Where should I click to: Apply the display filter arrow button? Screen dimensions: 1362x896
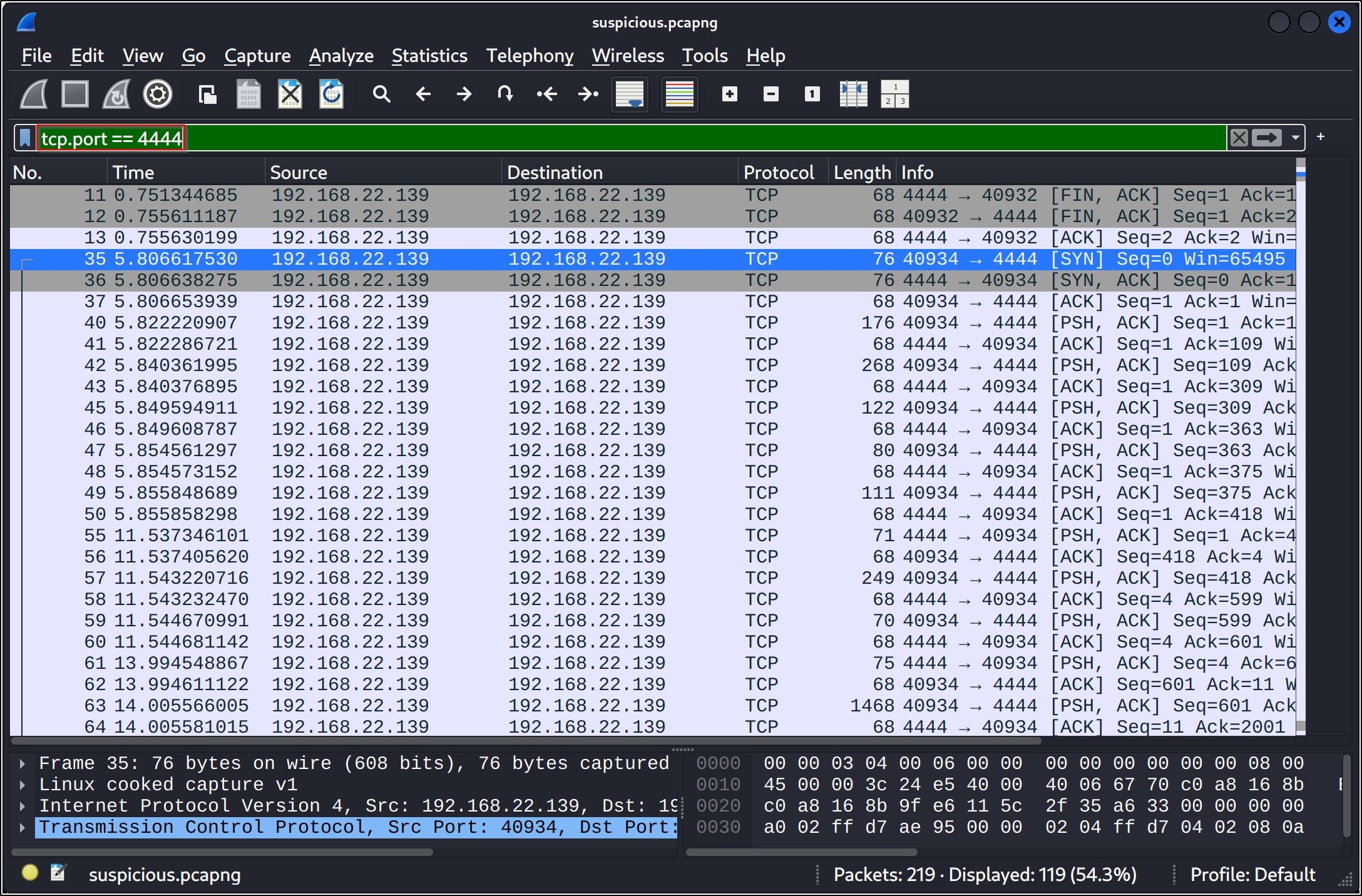[1267, 138]
